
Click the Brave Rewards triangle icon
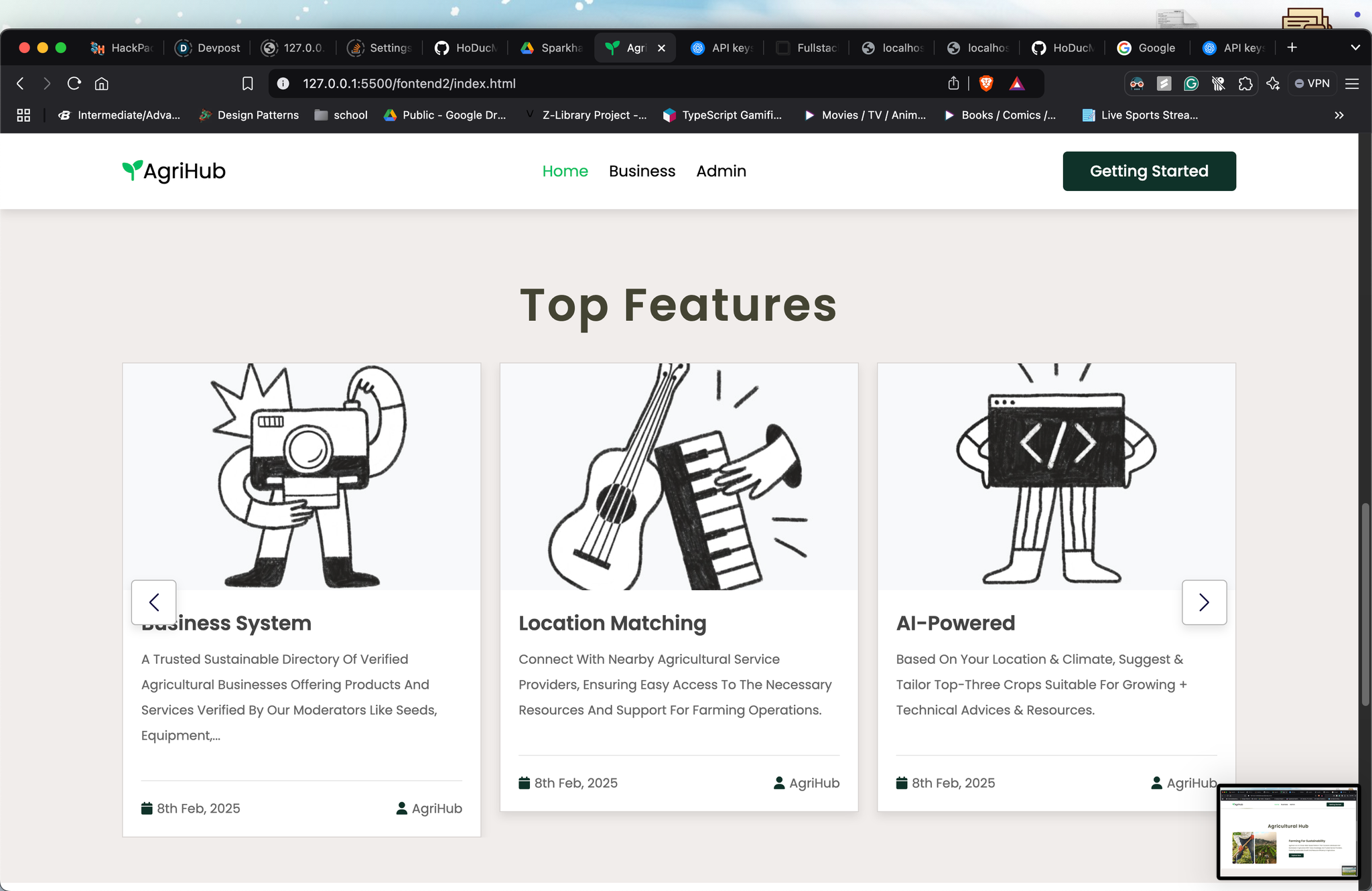(1016, 83)
